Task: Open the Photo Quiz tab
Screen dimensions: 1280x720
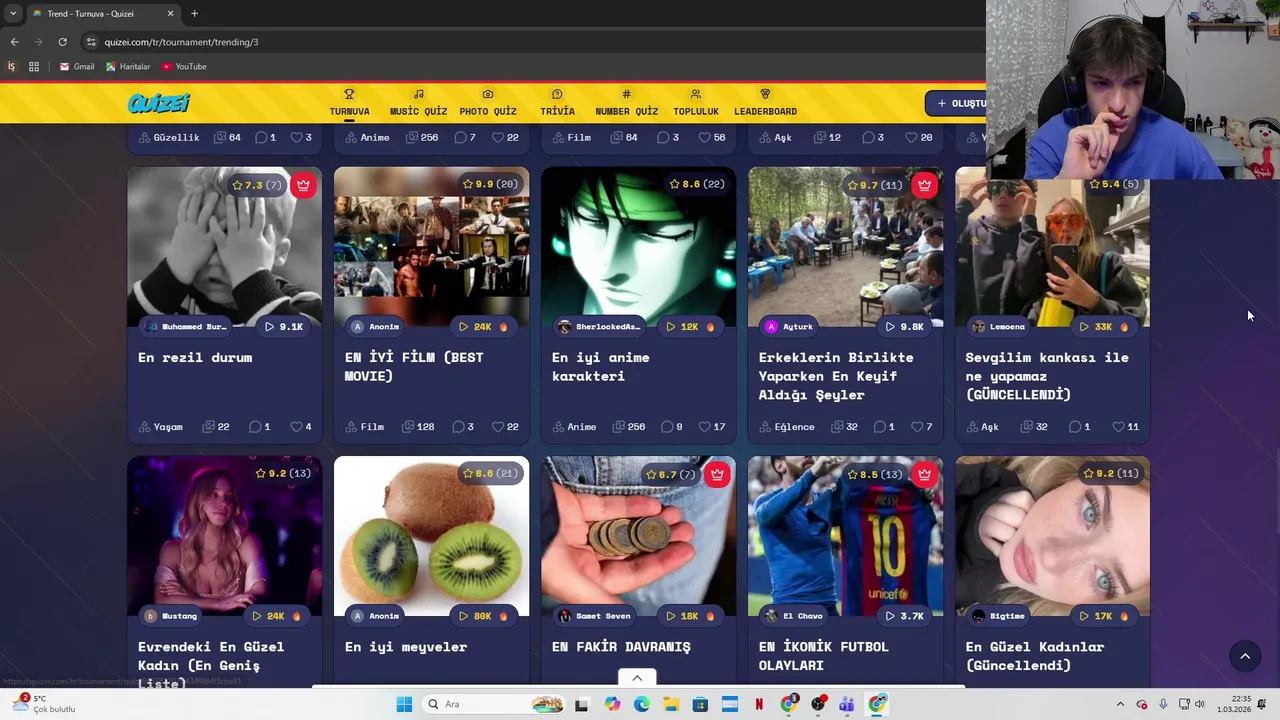Action: coord(488,103)
